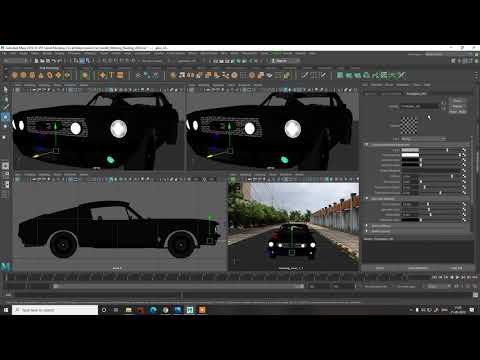The width and height of the screenshot is (480, 360).
Task: Open the Attribute Editor's List menu
Action: click(x=365, y=85)
